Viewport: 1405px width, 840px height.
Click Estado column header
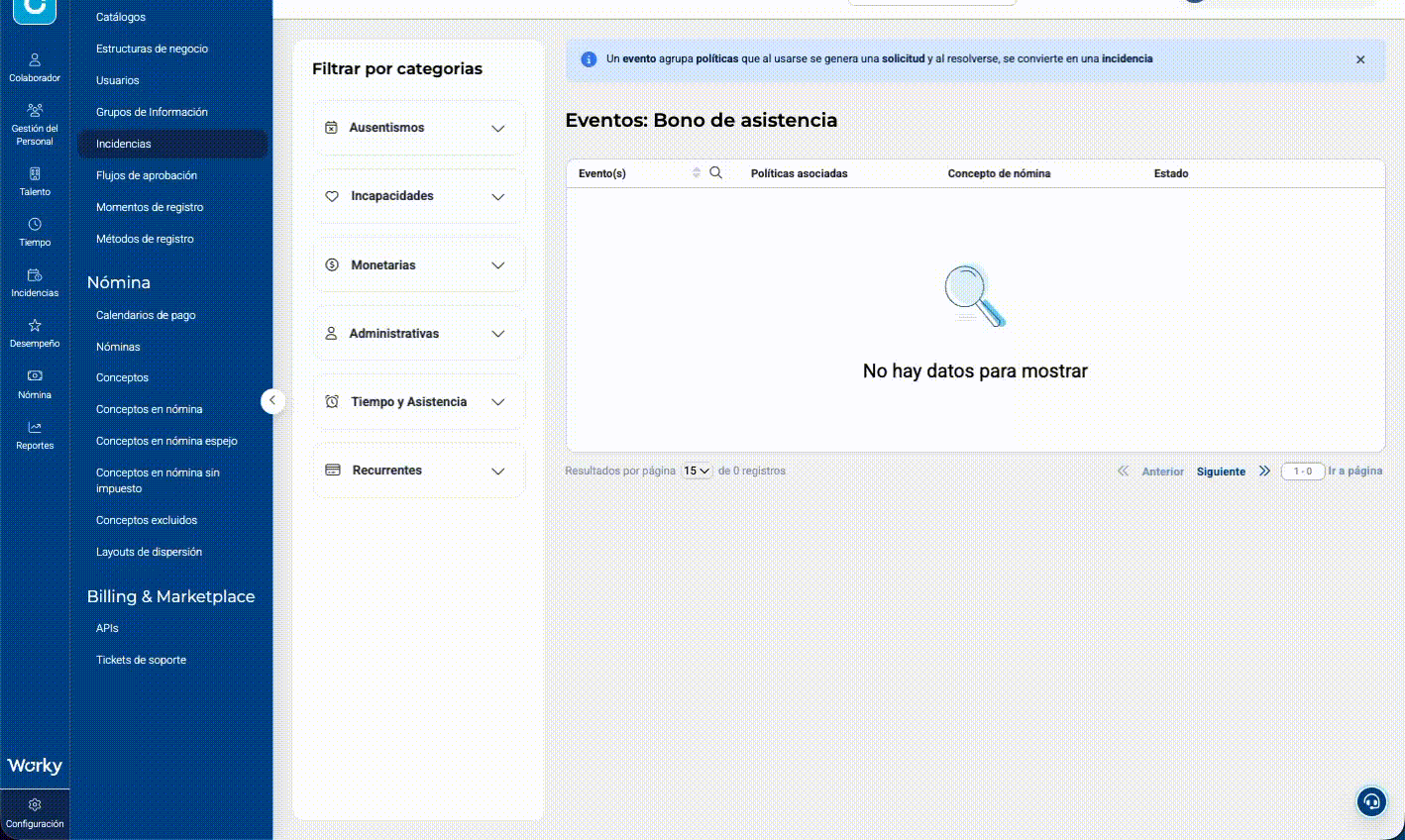click(x=1171, y=173)
